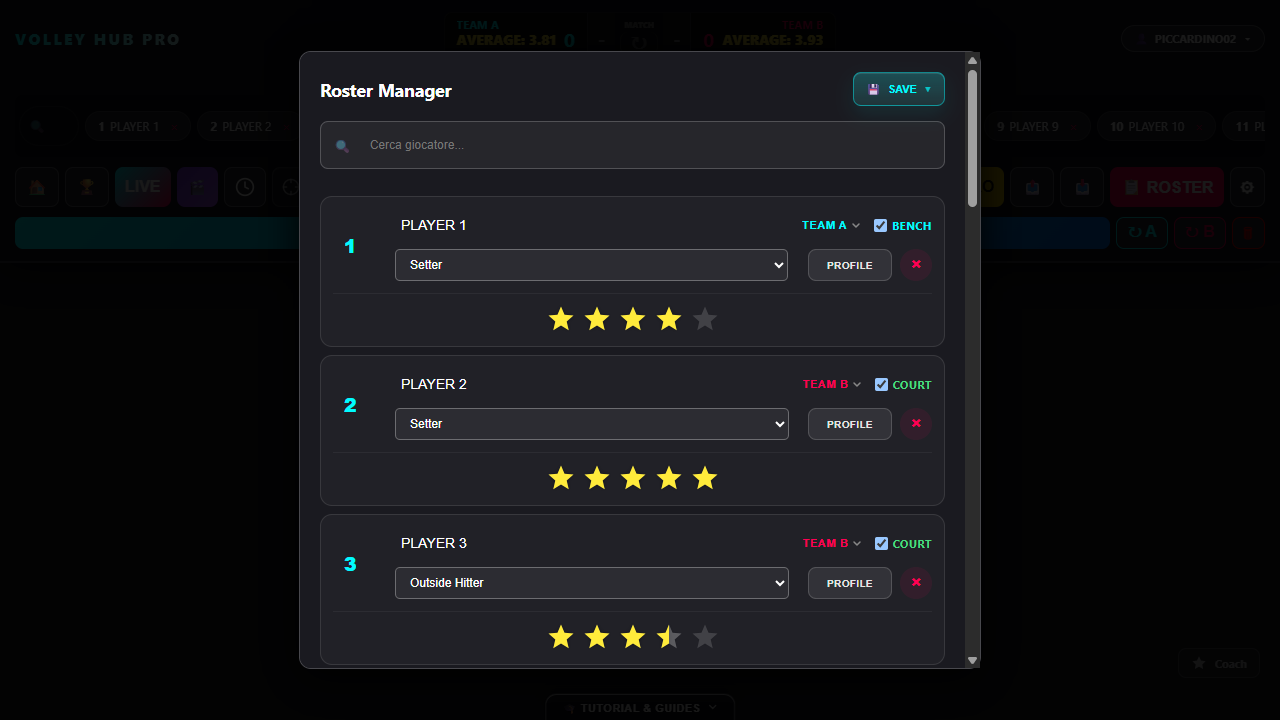The image size is (1280, 720).
Task: Open Player 1's Setter role dropdown
Action: (592, 265)
